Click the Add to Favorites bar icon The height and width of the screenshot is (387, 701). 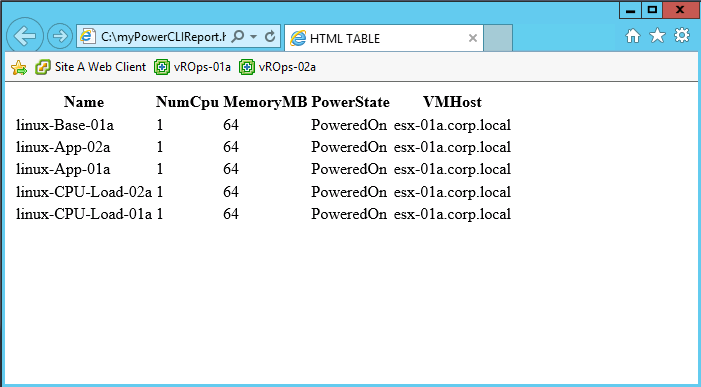[x=19, y=67]
